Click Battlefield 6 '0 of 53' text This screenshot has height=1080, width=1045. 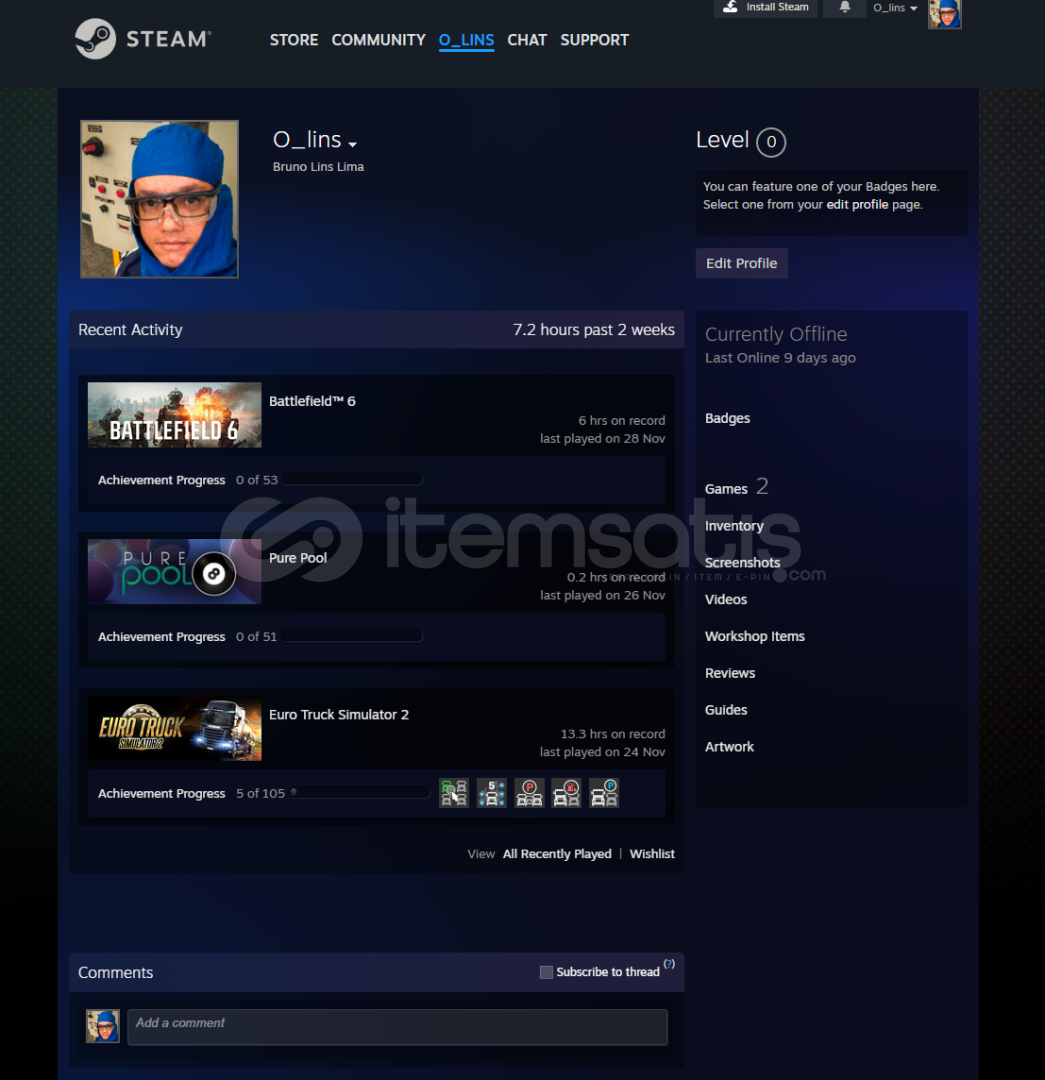pyautogui.click(x=257, y=480)
